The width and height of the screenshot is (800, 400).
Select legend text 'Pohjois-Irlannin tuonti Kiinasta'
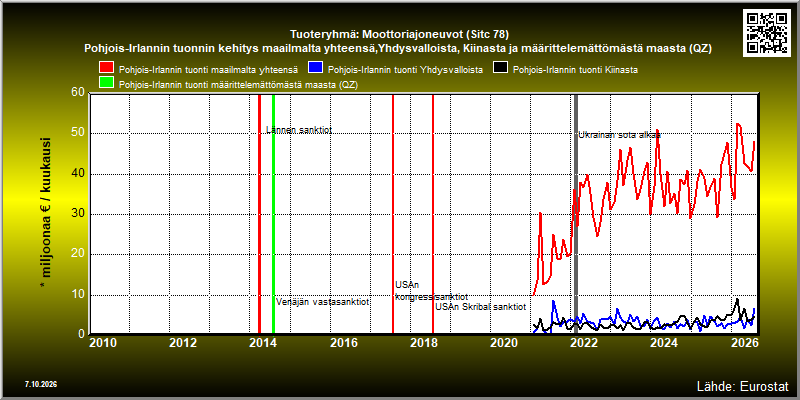[575, 69]
